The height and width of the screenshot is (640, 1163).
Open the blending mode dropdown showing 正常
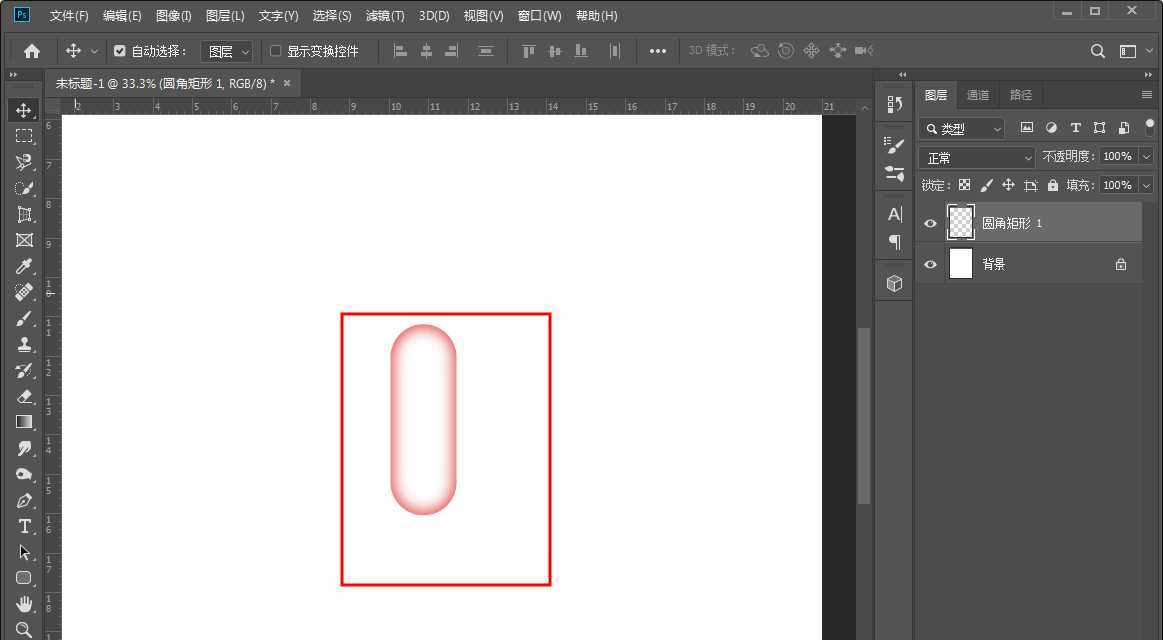(x=975, y=157)
